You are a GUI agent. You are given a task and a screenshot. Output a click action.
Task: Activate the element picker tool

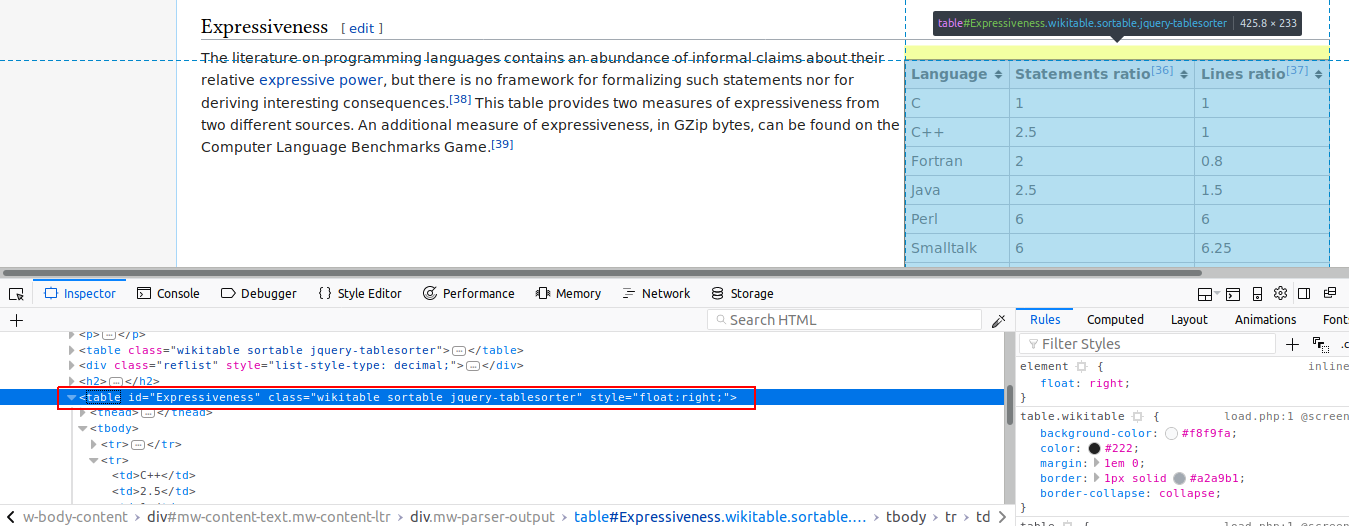pos(16,294)
